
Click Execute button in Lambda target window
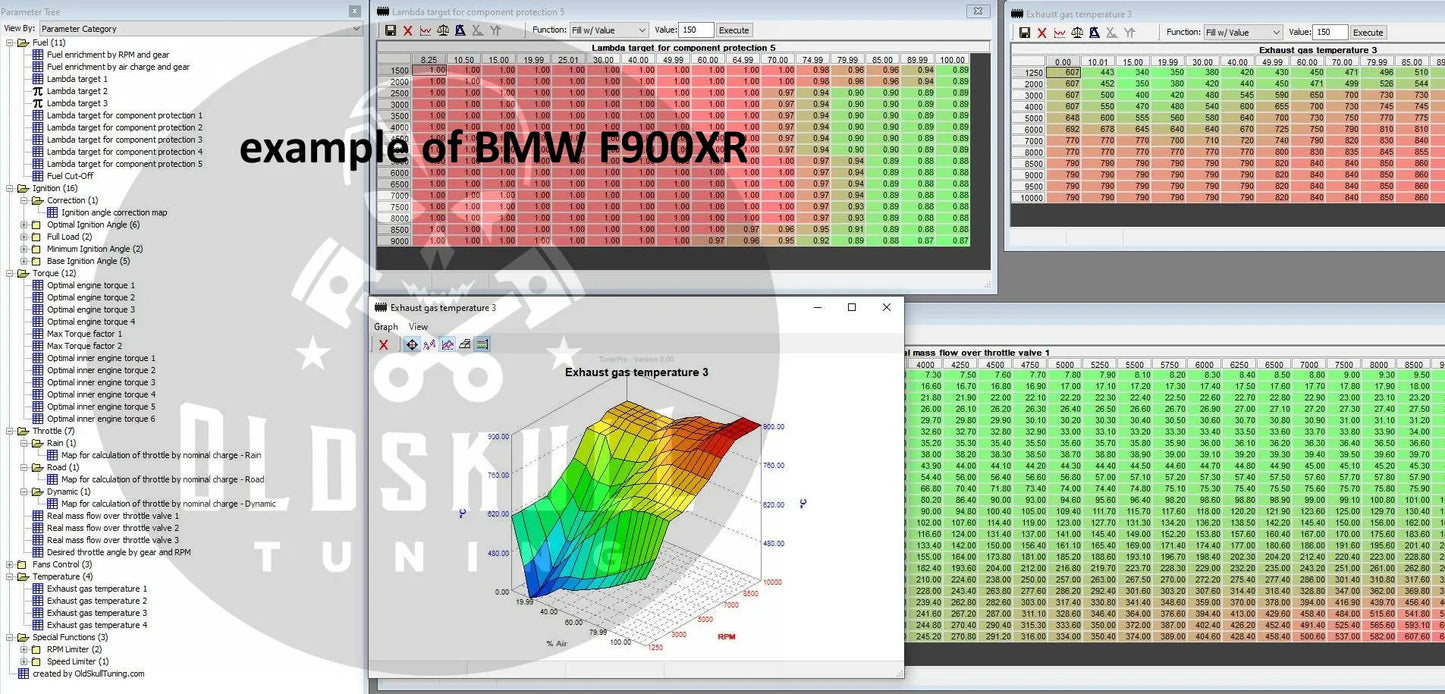pos(734,31)
